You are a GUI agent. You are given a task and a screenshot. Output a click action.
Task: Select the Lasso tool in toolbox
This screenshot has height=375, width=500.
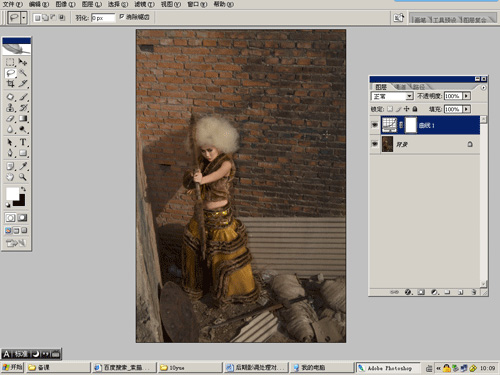tap(10, 73)
